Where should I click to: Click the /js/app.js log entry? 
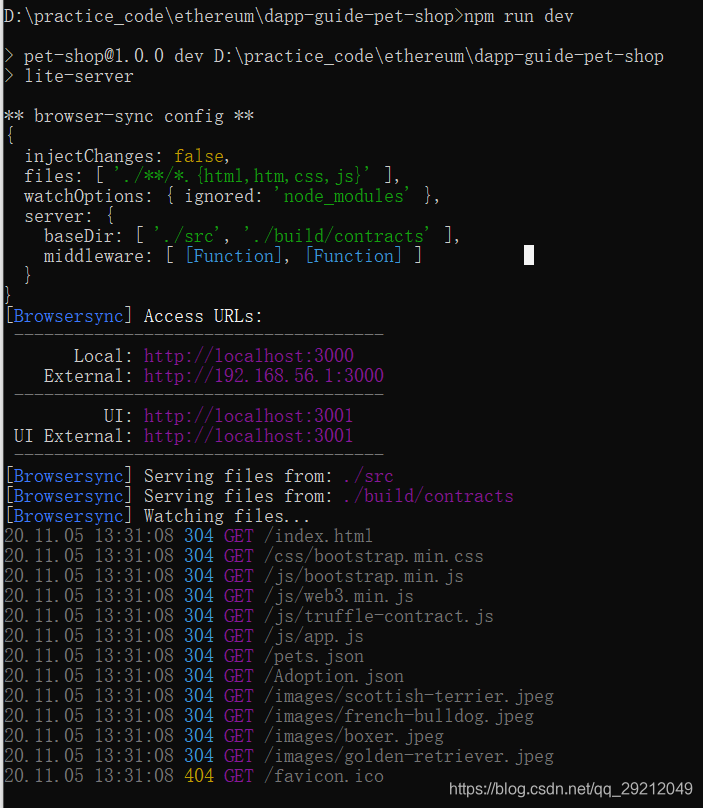tap(183, 636)
